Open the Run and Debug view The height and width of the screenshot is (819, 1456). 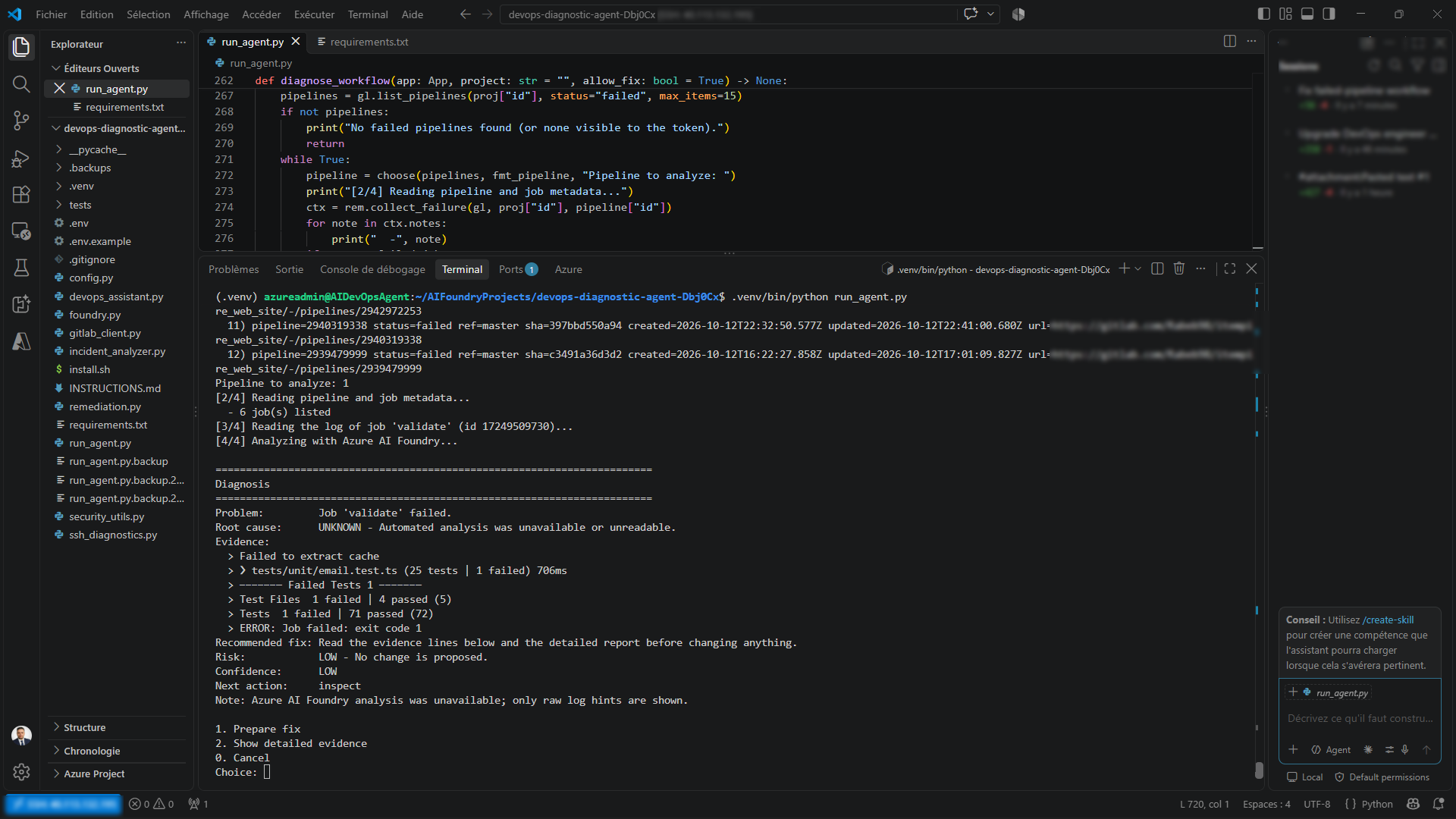click(x=21, y=158)
